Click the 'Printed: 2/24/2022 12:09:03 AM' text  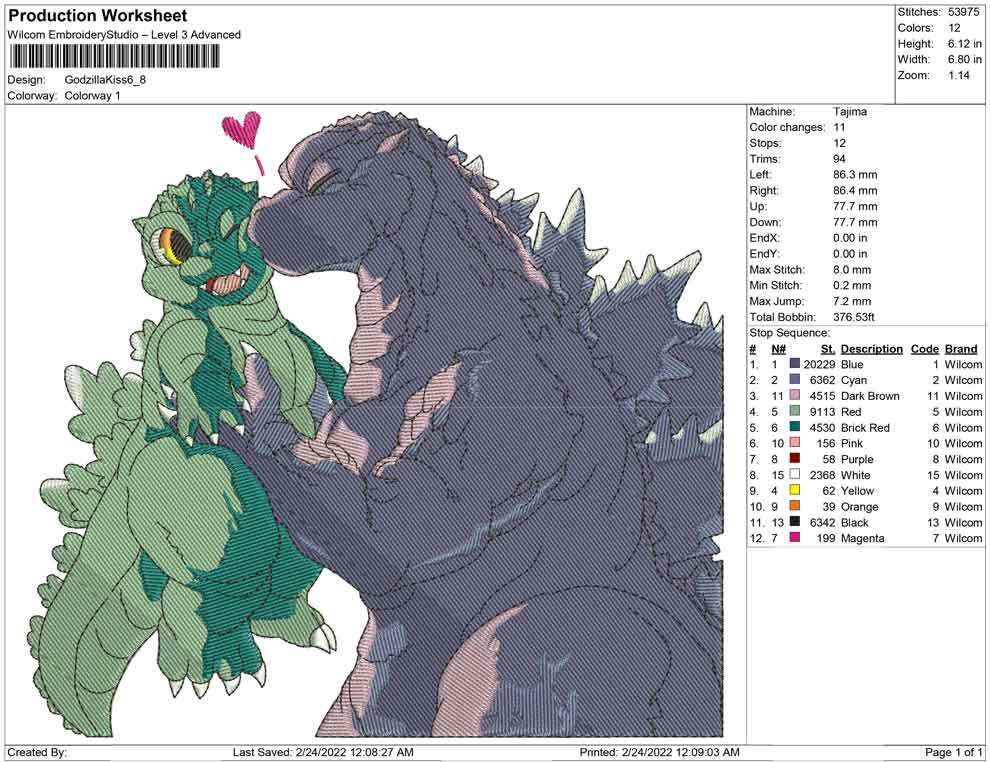(659, 752)
